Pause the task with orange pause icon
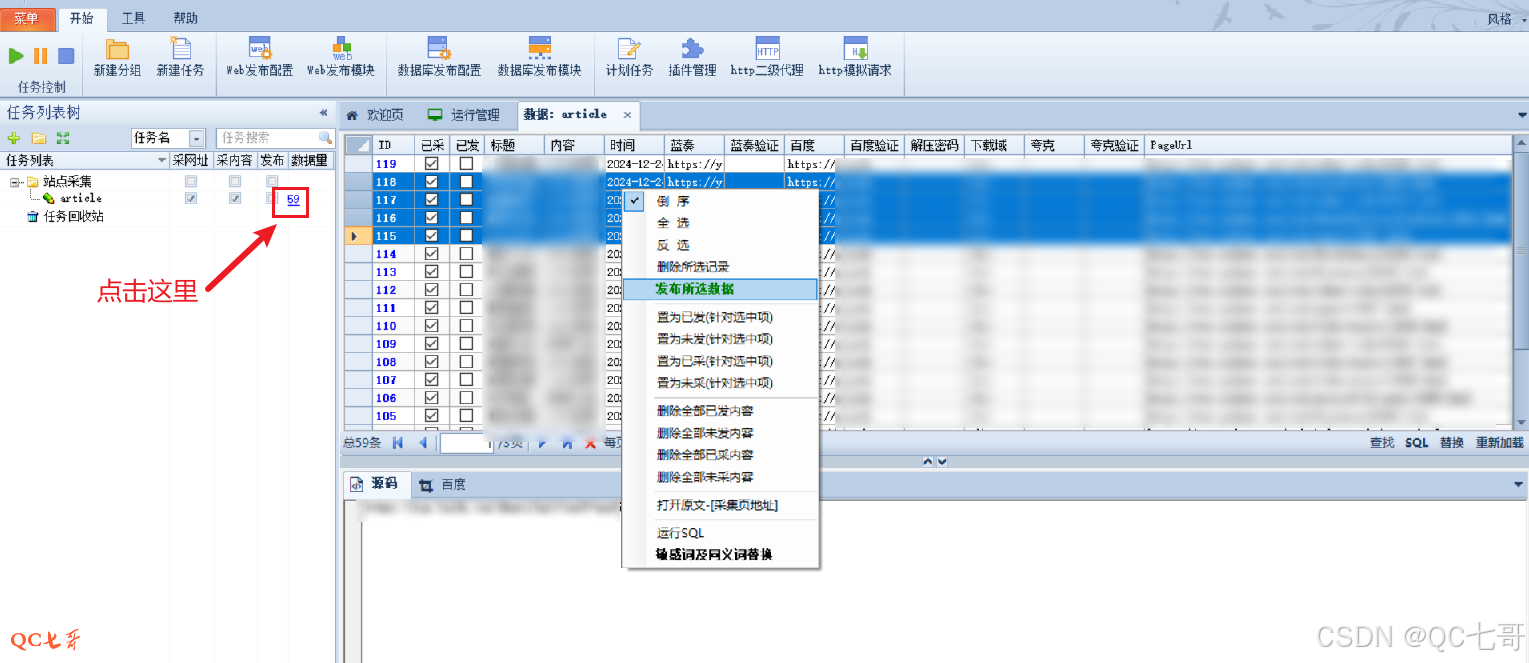The width and height of the screenshot is (1529, 663). click(x=41, y=56)
